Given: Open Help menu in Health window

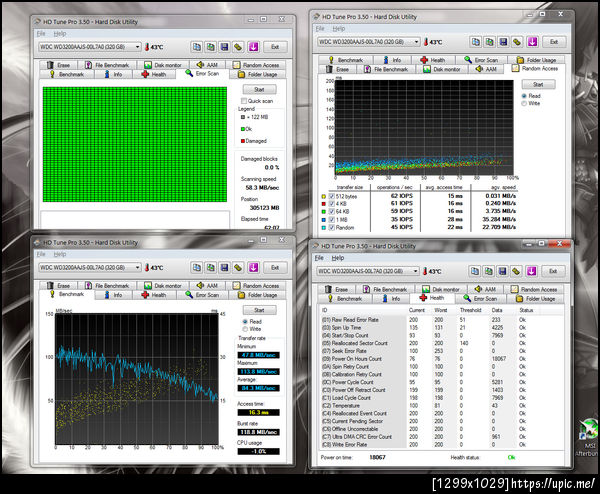Looking at the screenshot, I should point(338,258).
